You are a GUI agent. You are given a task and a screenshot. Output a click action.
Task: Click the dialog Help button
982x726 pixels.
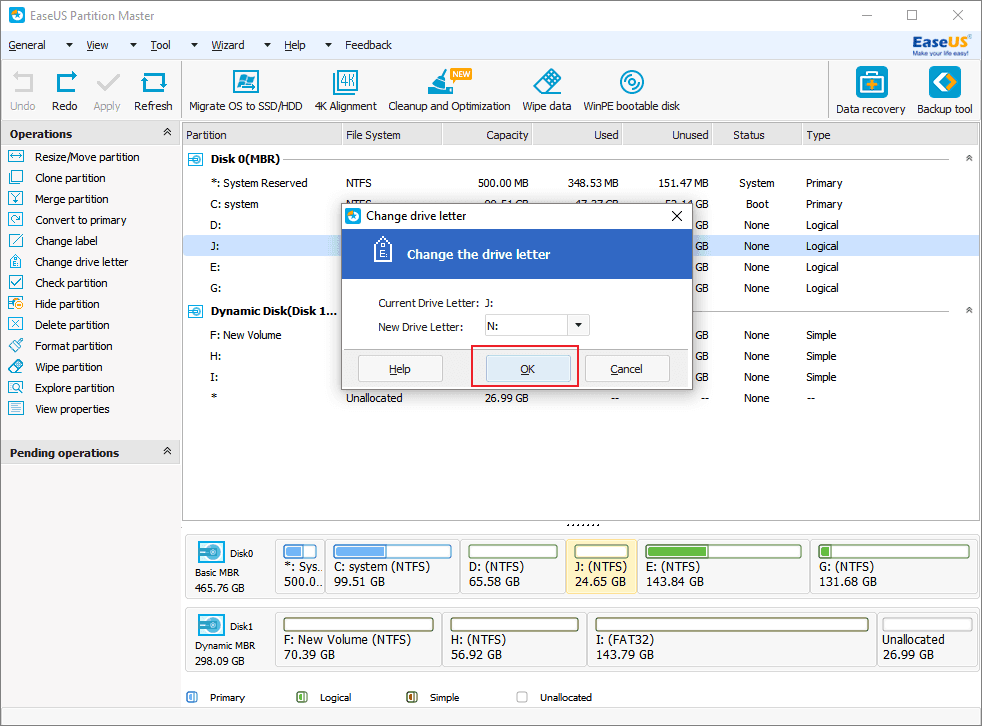(400, 369)
